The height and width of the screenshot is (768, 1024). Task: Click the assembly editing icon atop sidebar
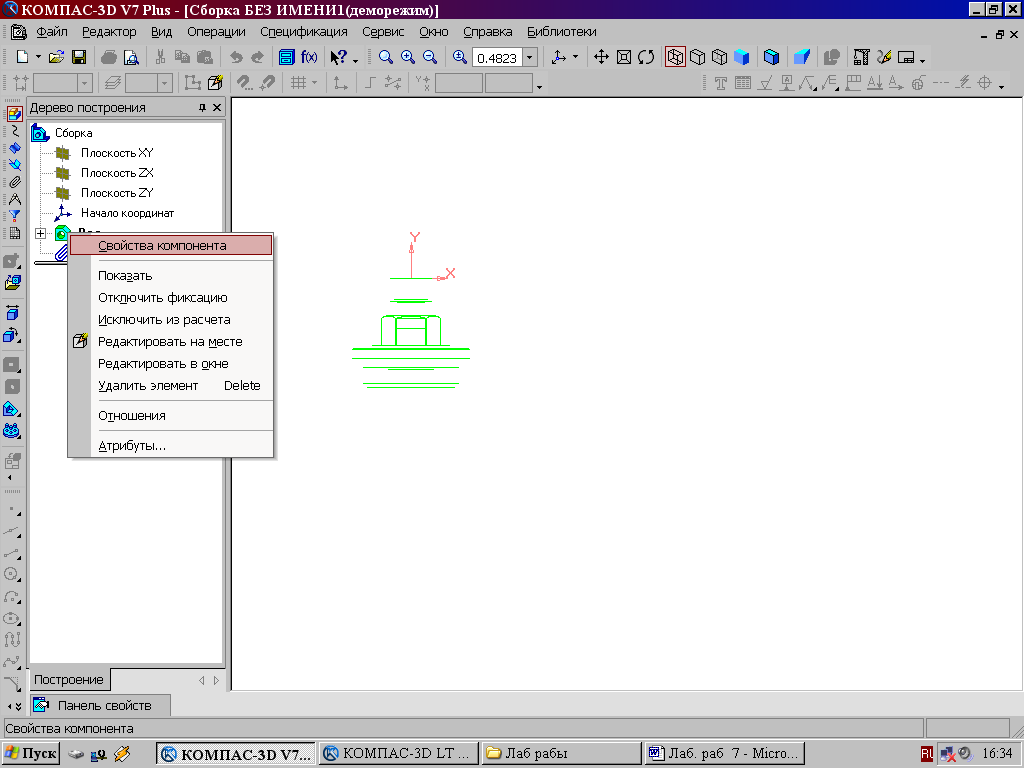point(14,114)
